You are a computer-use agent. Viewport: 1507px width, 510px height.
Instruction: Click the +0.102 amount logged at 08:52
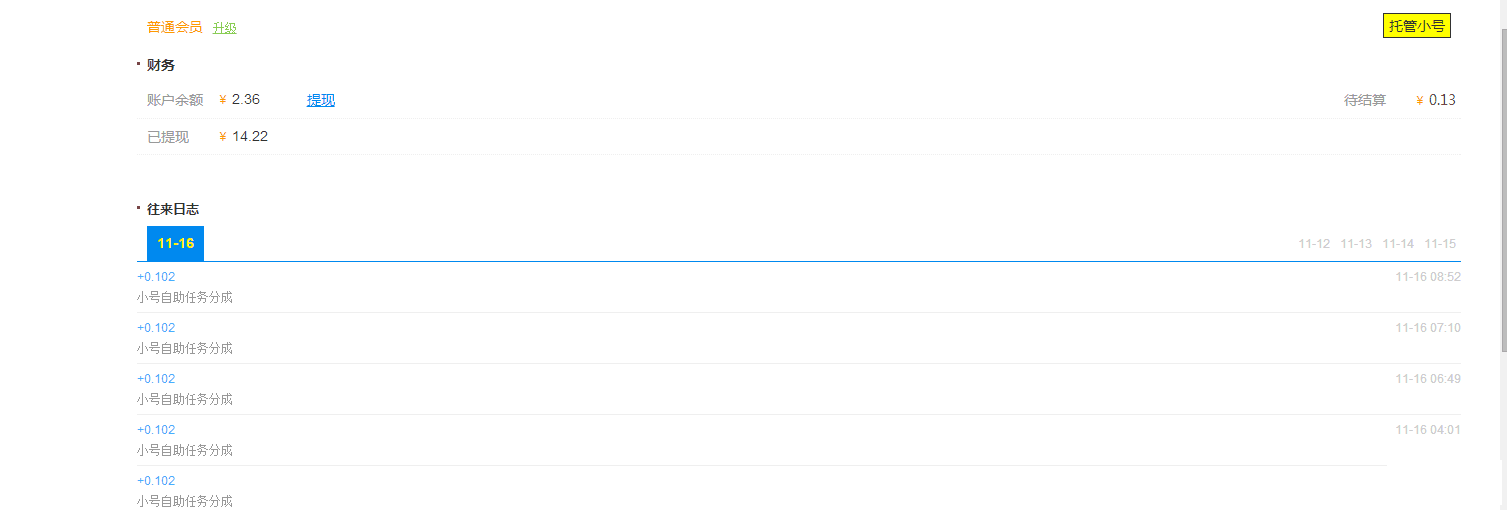pos(156,277)
